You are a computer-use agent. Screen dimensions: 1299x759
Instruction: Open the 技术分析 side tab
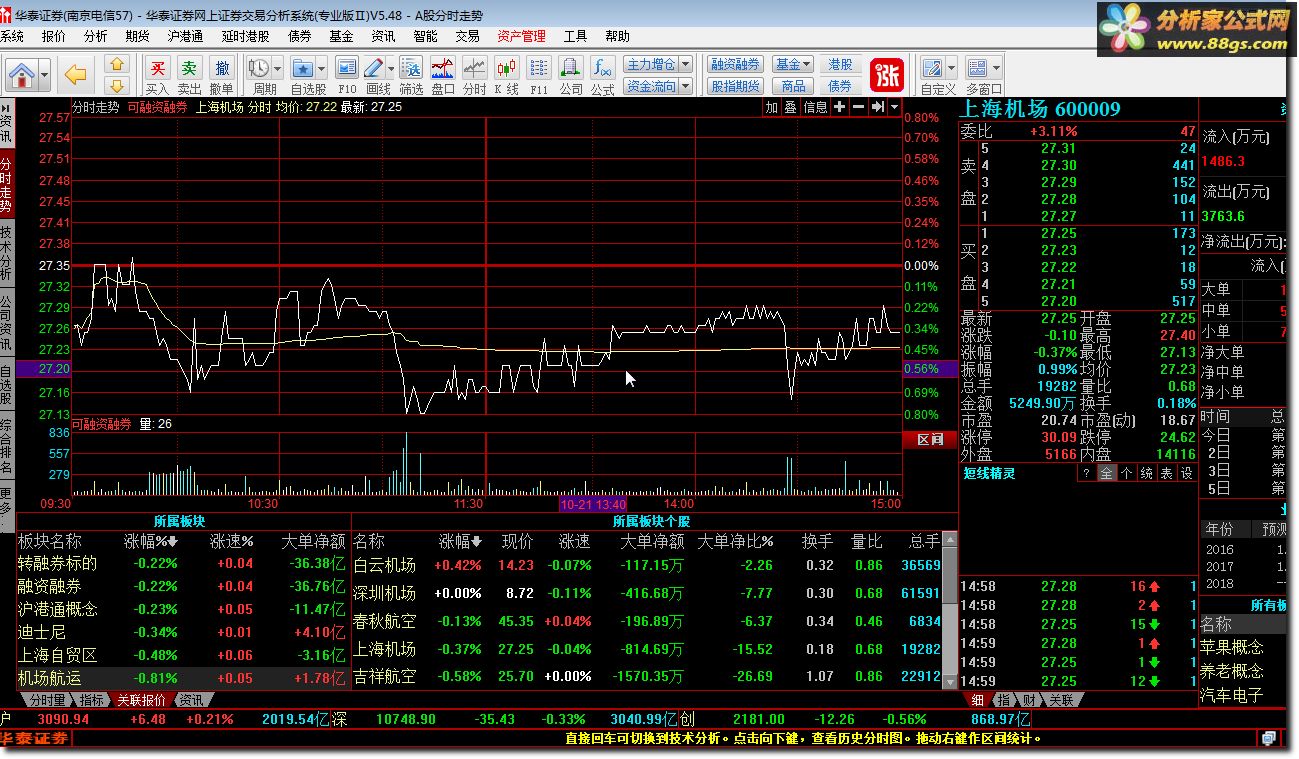pos(6,251)
